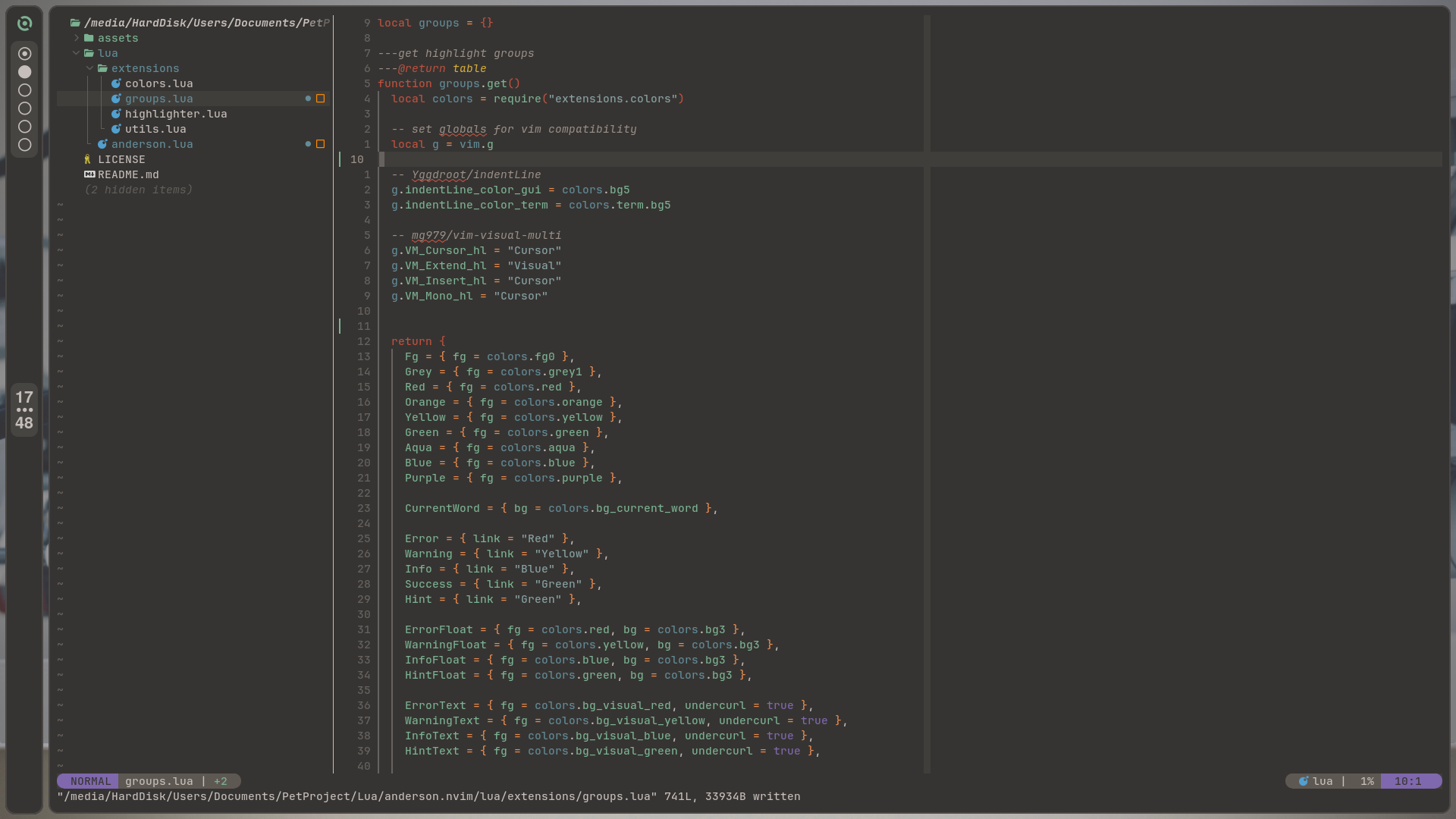This screenshot has width=1456, height=819.
Task: Click the 10:1 cursor position indicator
Action: coord(1407,781)
